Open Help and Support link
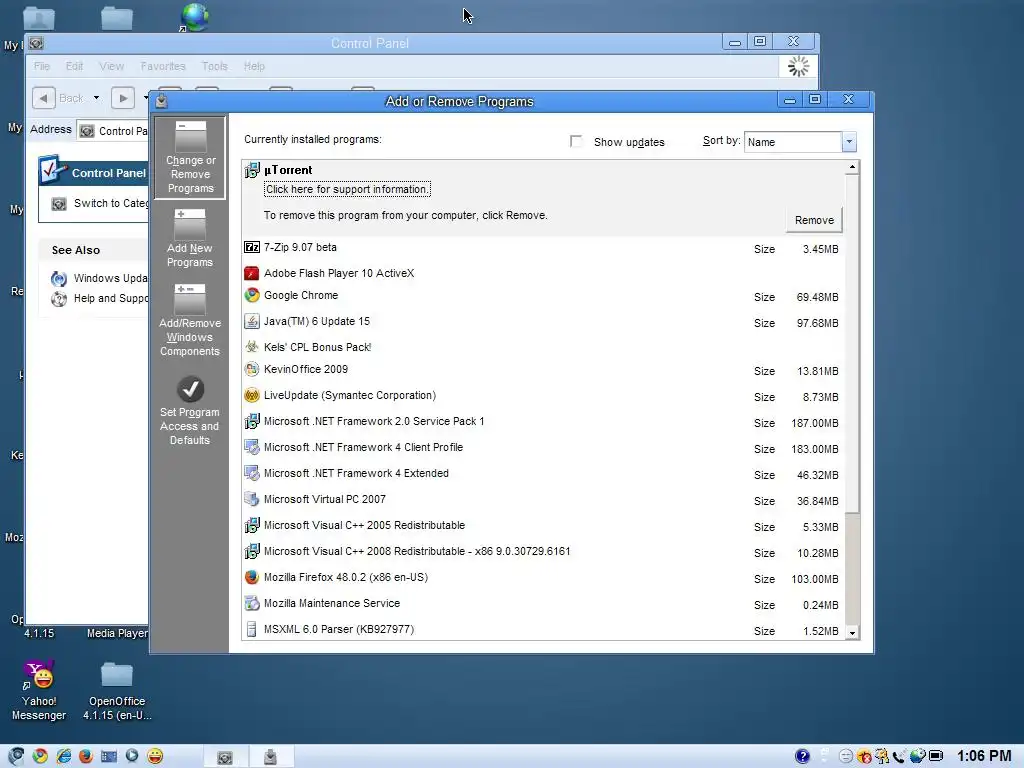This screenshot has width=1024, height=768. click(x=100, y=298)
